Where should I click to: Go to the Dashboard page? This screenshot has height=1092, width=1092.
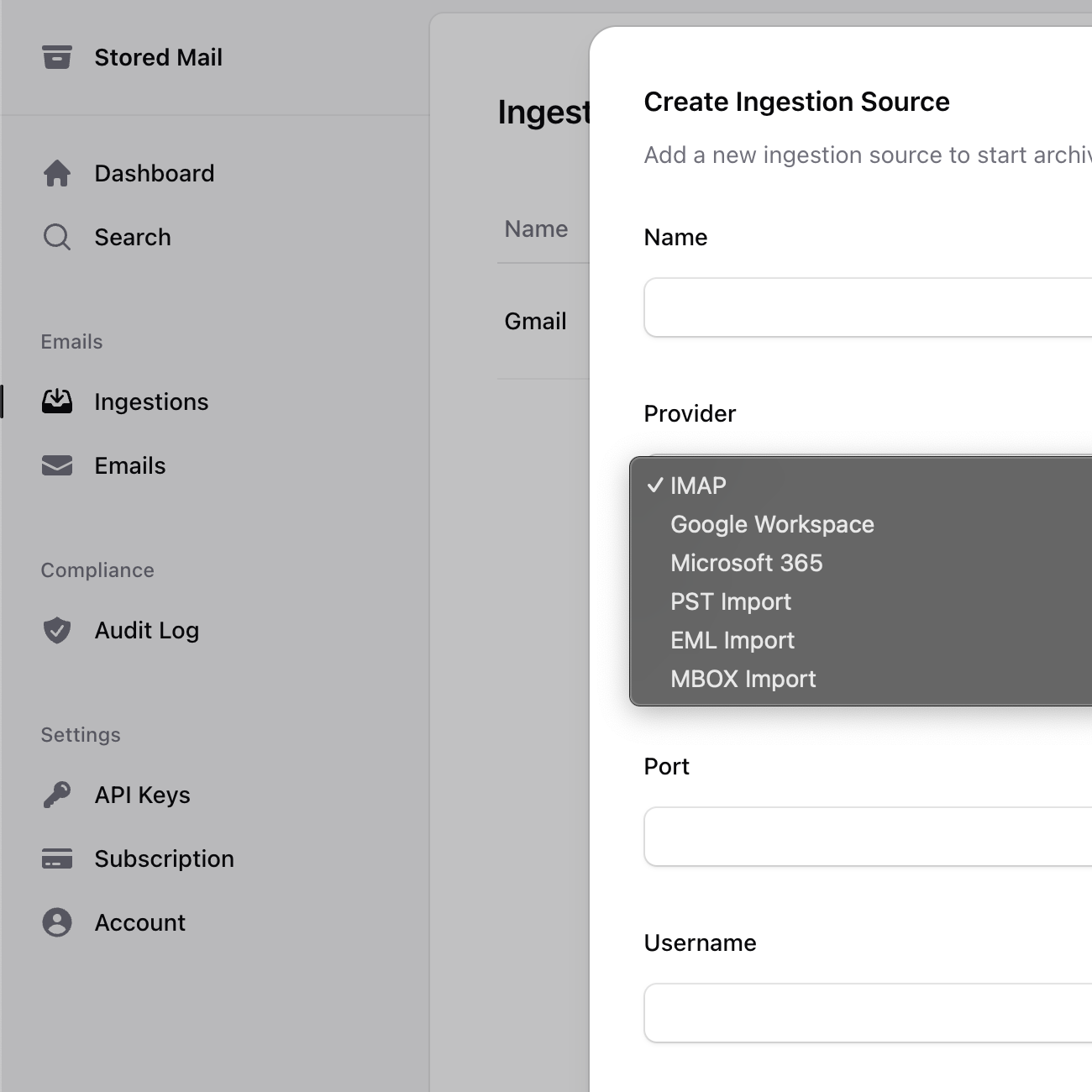pos(154,173)
